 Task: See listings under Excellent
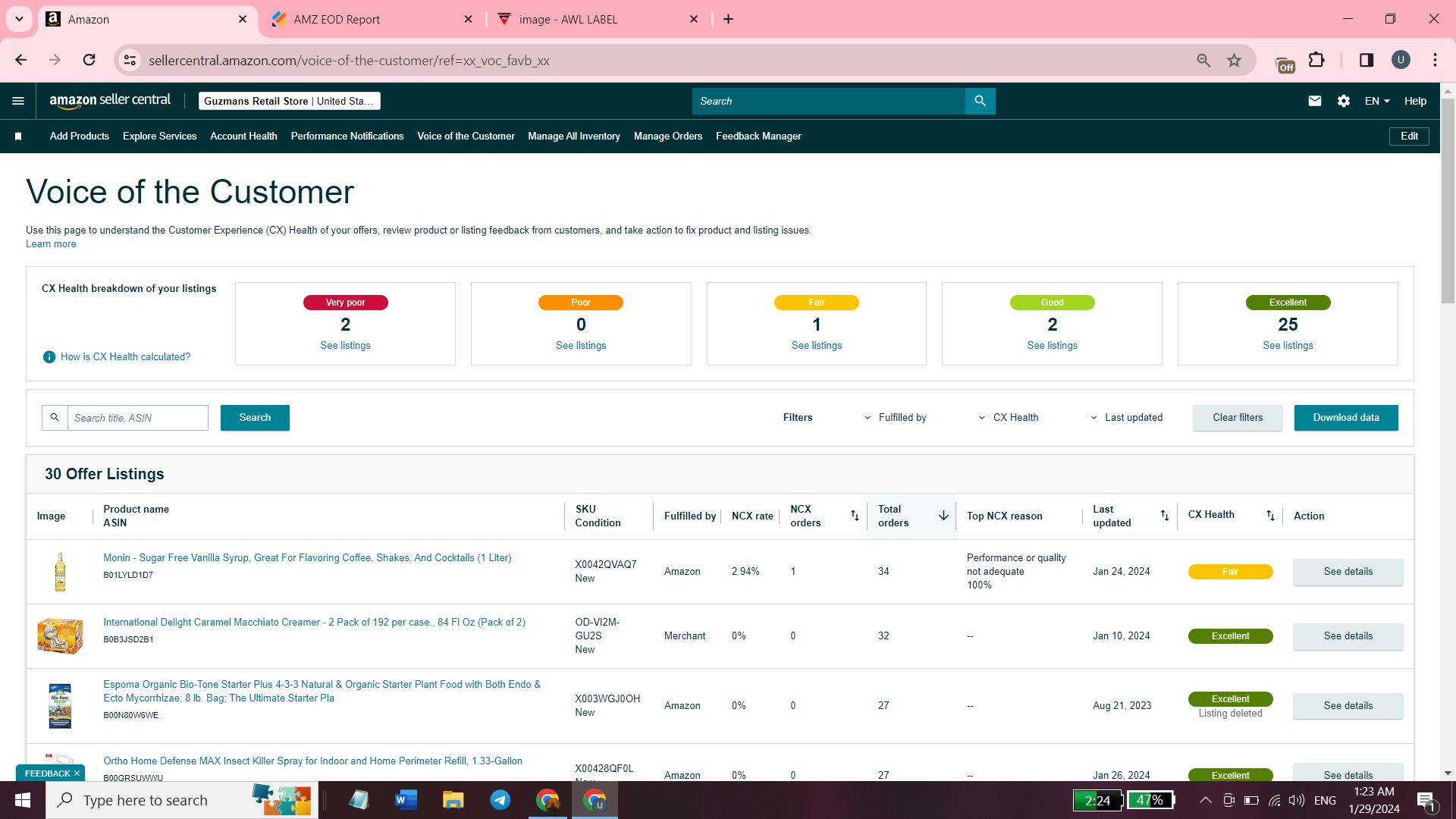pyautogui.click(x=1288, y=346)
